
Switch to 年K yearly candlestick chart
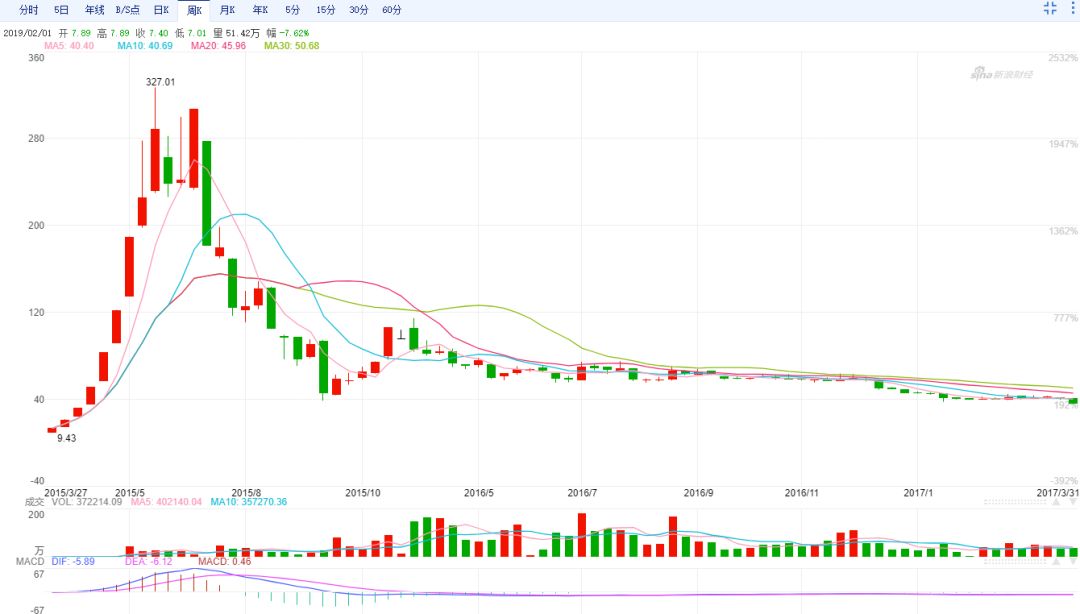pyautogui.click(x=260, y=10)
